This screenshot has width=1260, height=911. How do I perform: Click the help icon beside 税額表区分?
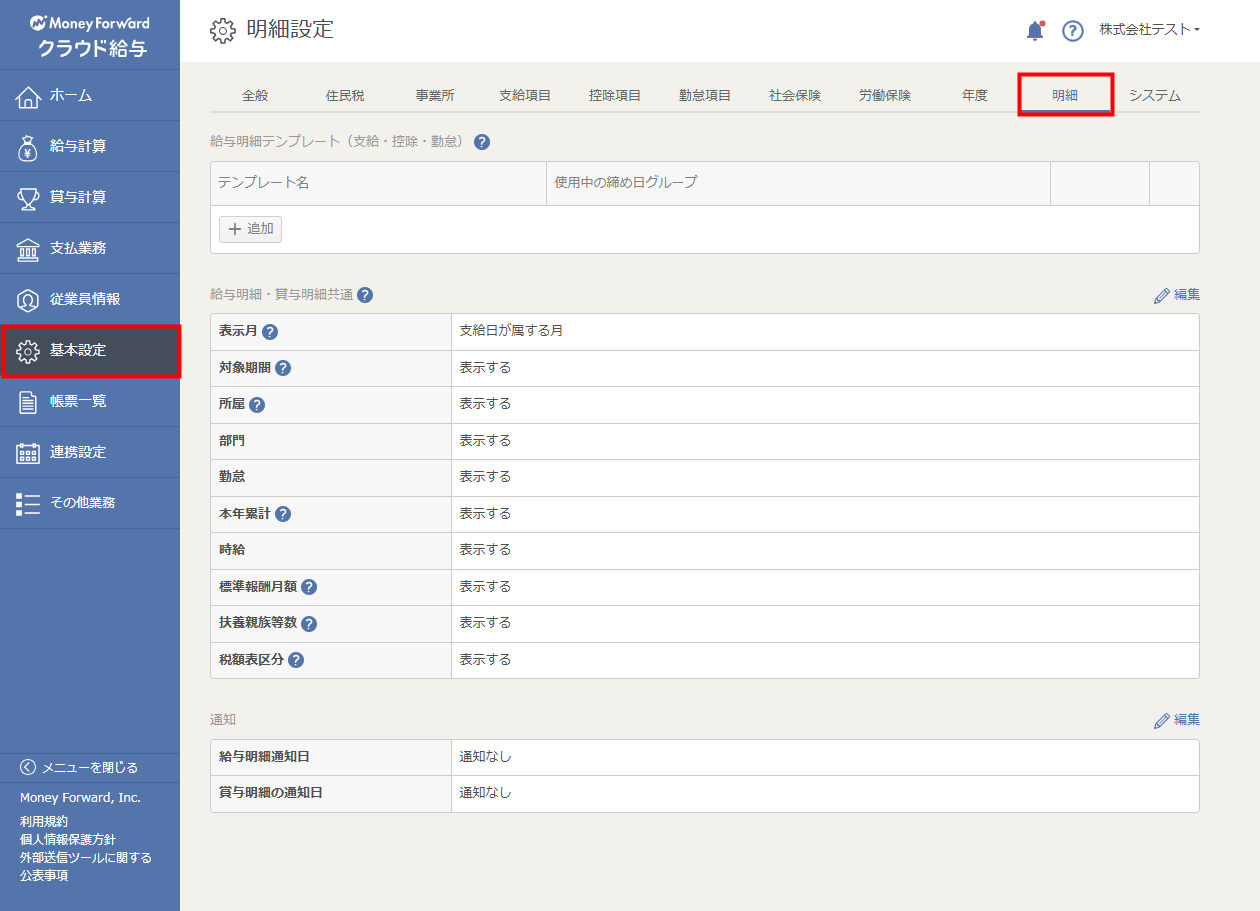pyautogui.click(x=296, y=660)
